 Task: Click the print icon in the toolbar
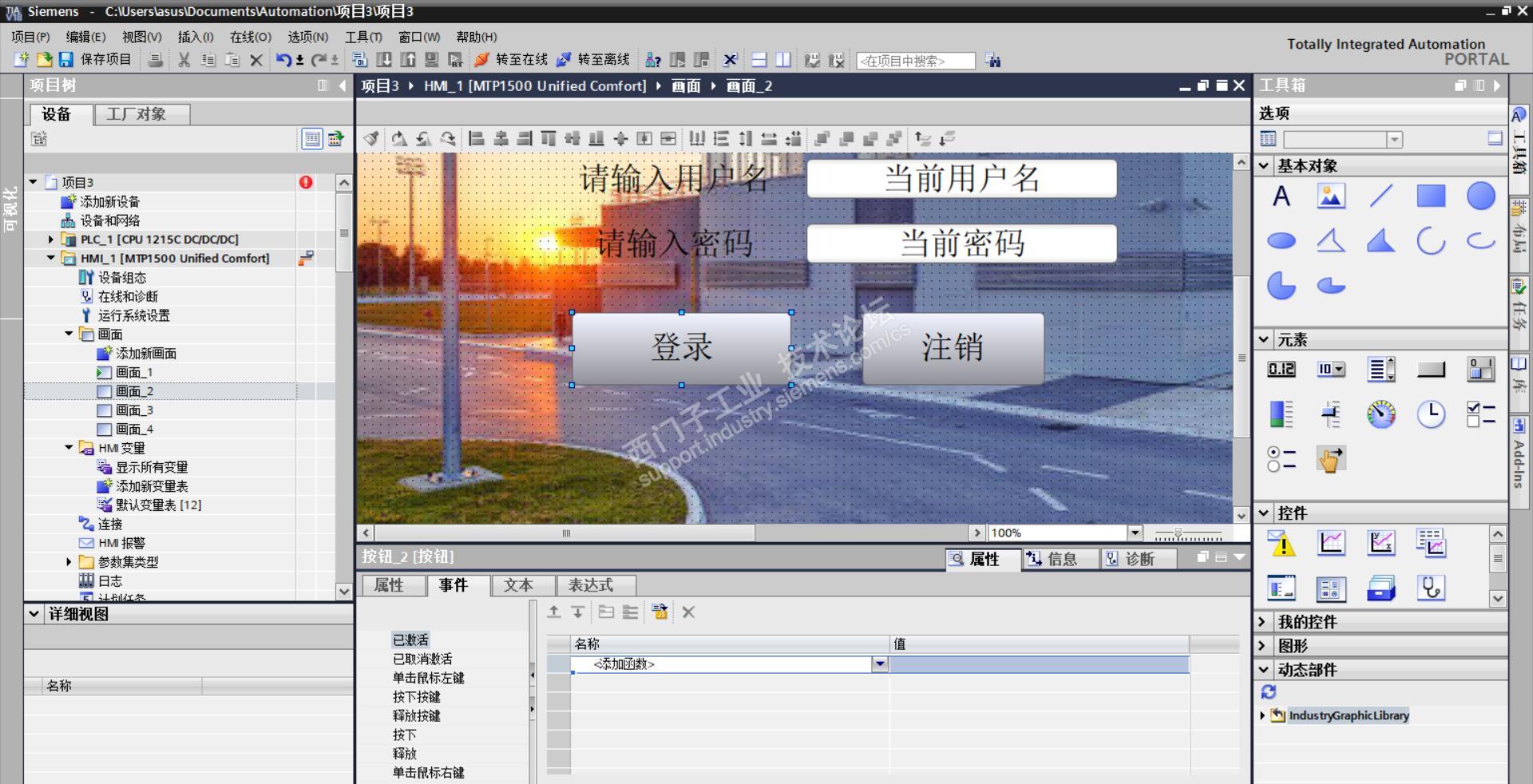coord(156,60)
